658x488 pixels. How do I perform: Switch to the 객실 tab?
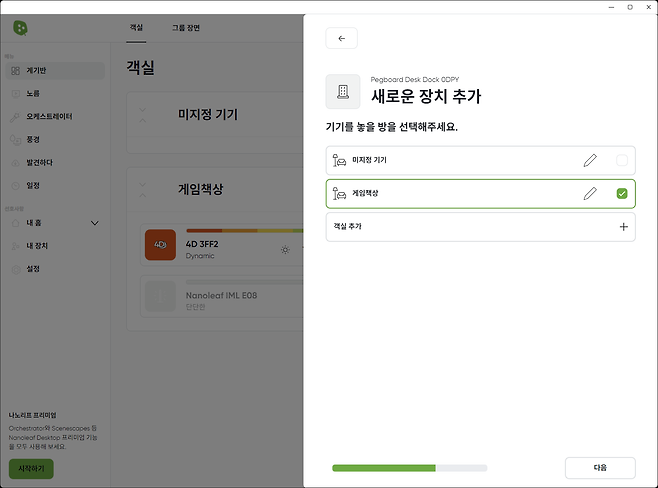pyautogui.click(x=136, y=28)
